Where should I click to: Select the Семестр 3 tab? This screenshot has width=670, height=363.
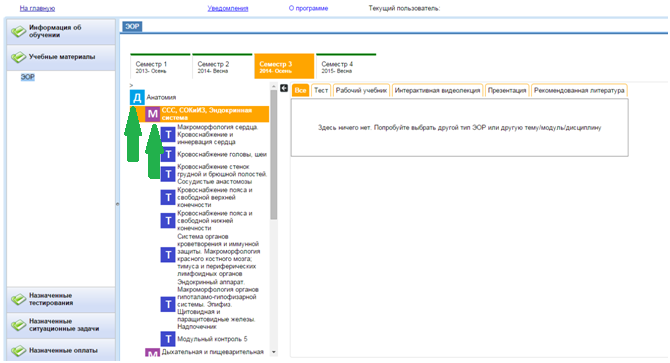pyautogui.click(x=284, y=67)
